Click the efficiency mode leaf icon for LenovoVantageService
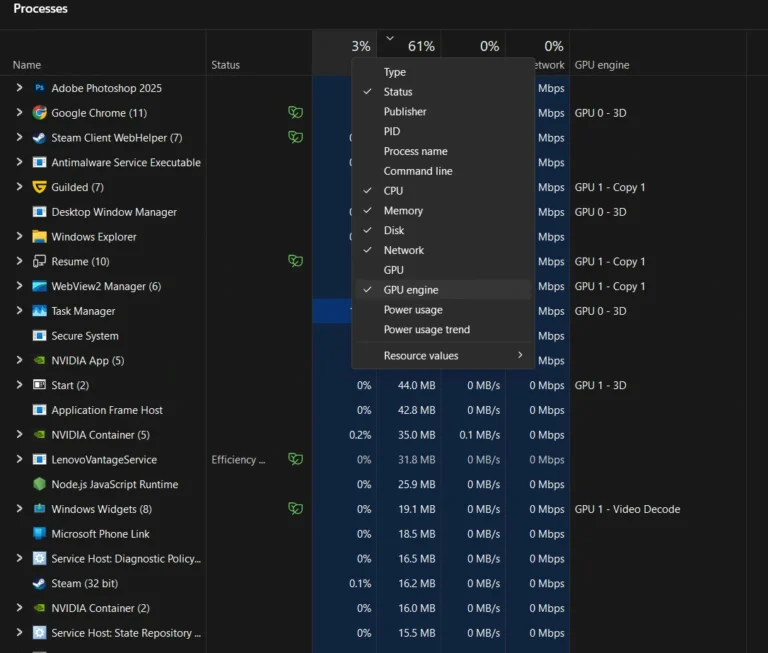The width and height of the screenshot is (768, 653). pos(295,460)
